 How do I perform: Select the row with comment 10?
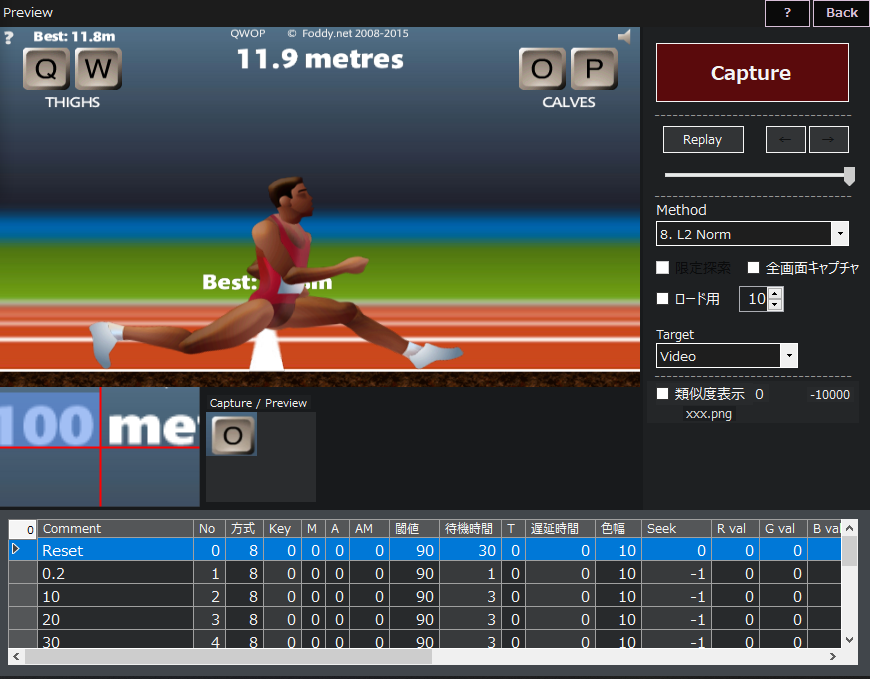point(115,596)
